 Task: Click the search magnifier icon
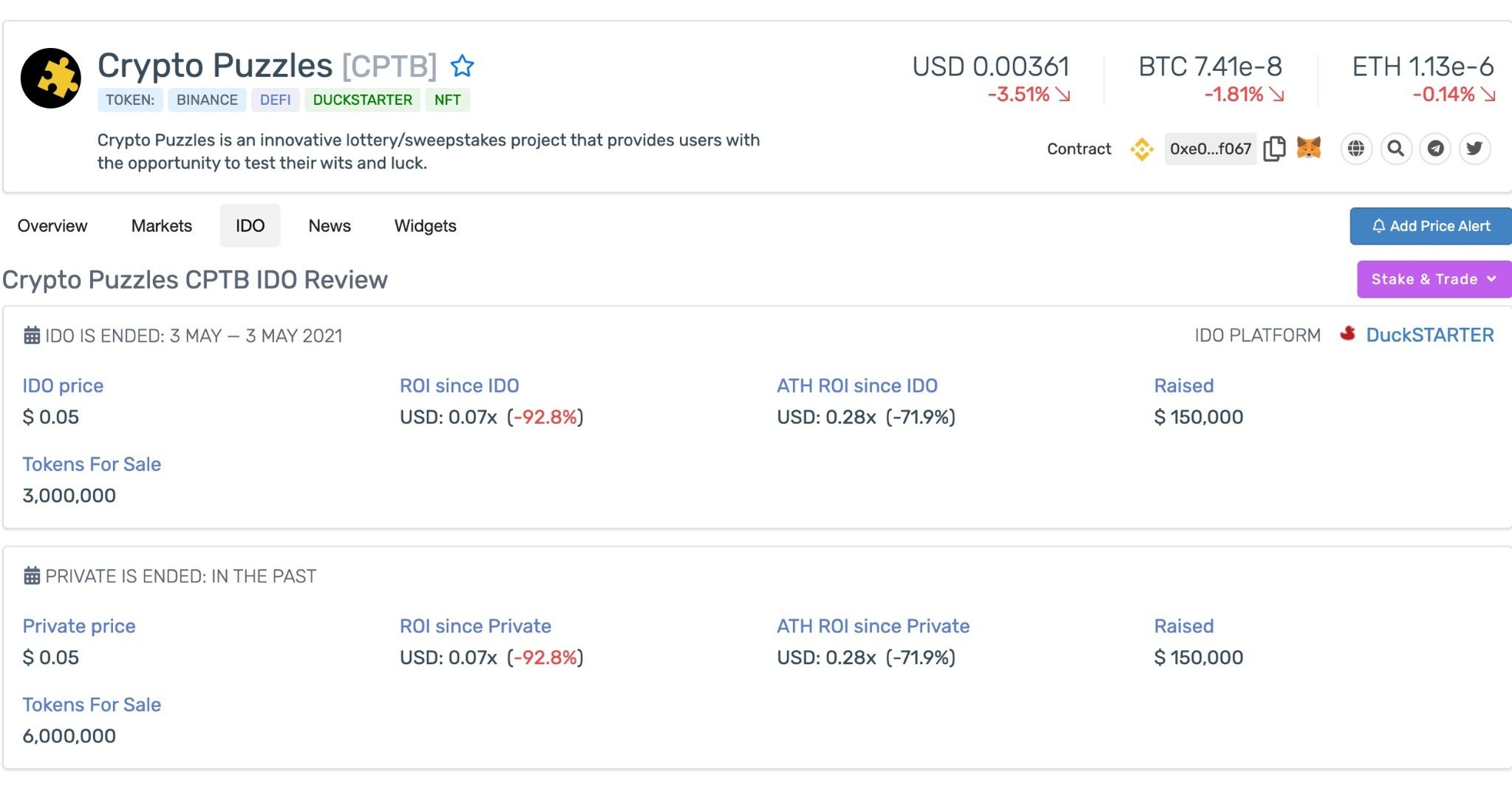[x=1396, y=148]
